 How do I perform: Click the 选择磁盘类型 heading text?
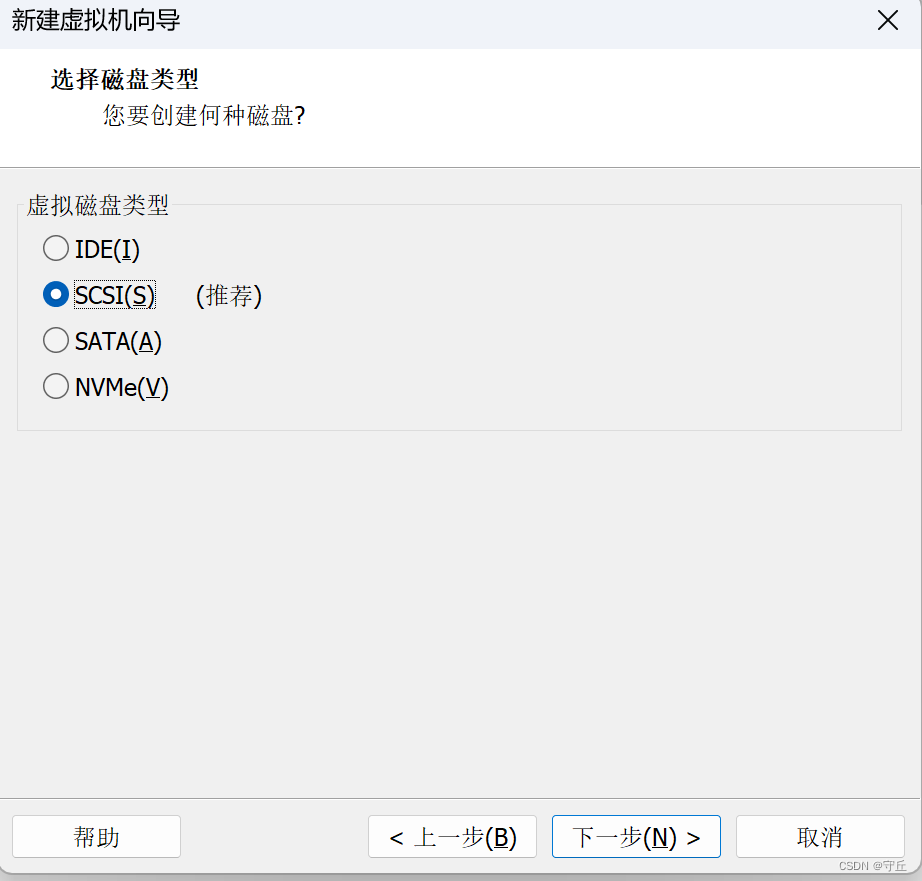pyautogui.click(x=123, y=80)
